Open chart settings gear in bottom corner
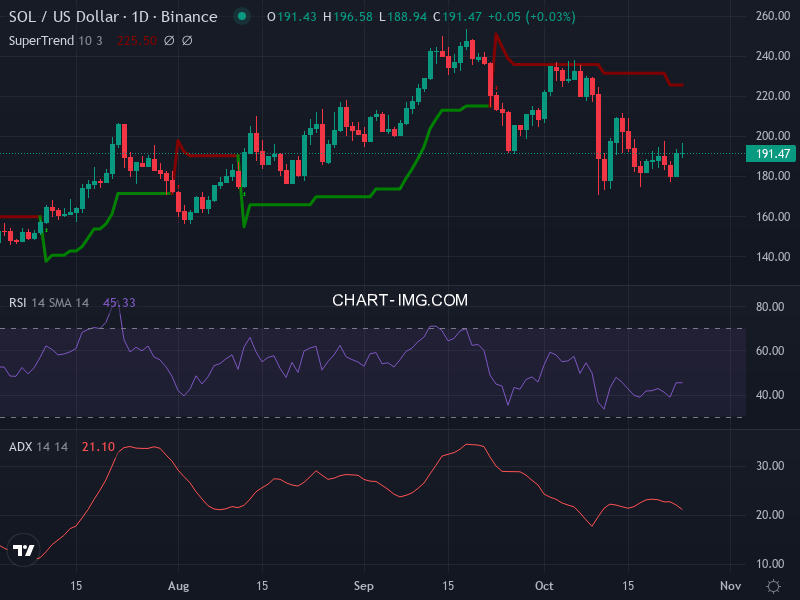Screen dimensions: 800x600 tap(773, 585)
